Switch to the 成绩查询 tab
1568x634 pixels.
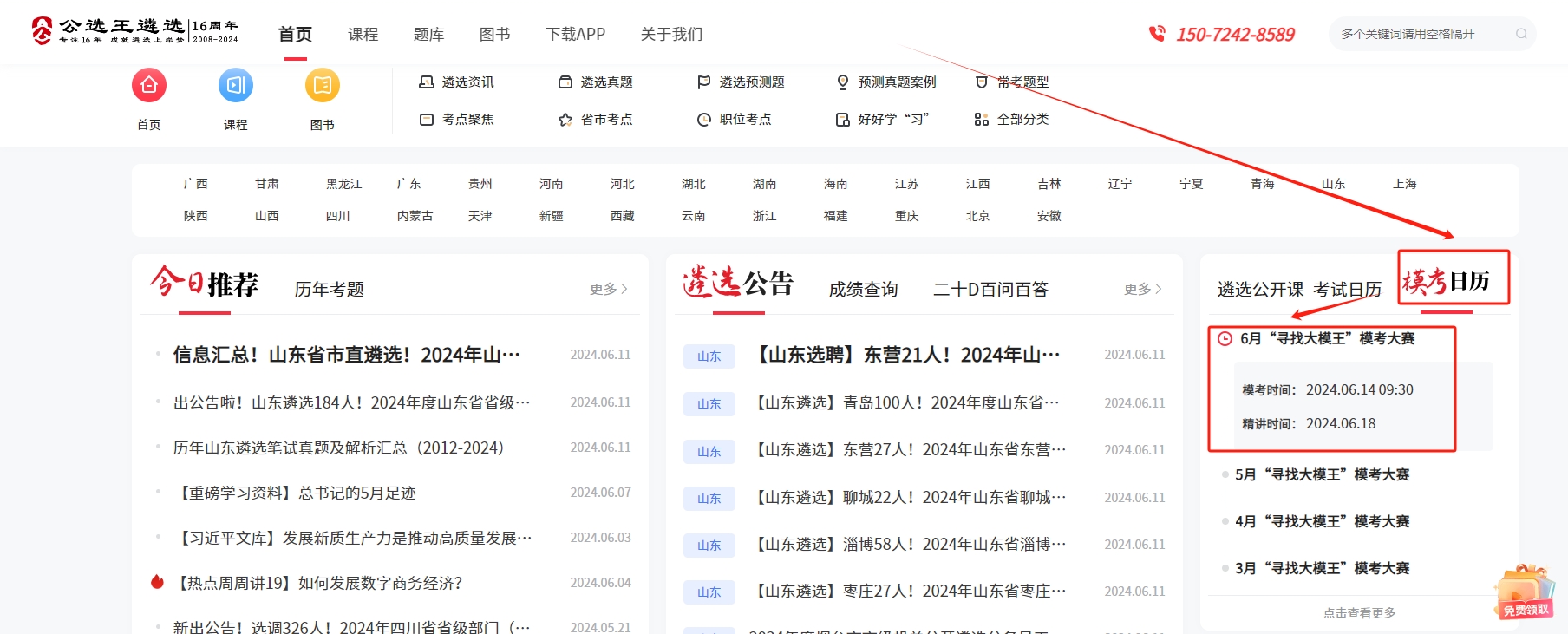tap(863, 289)
